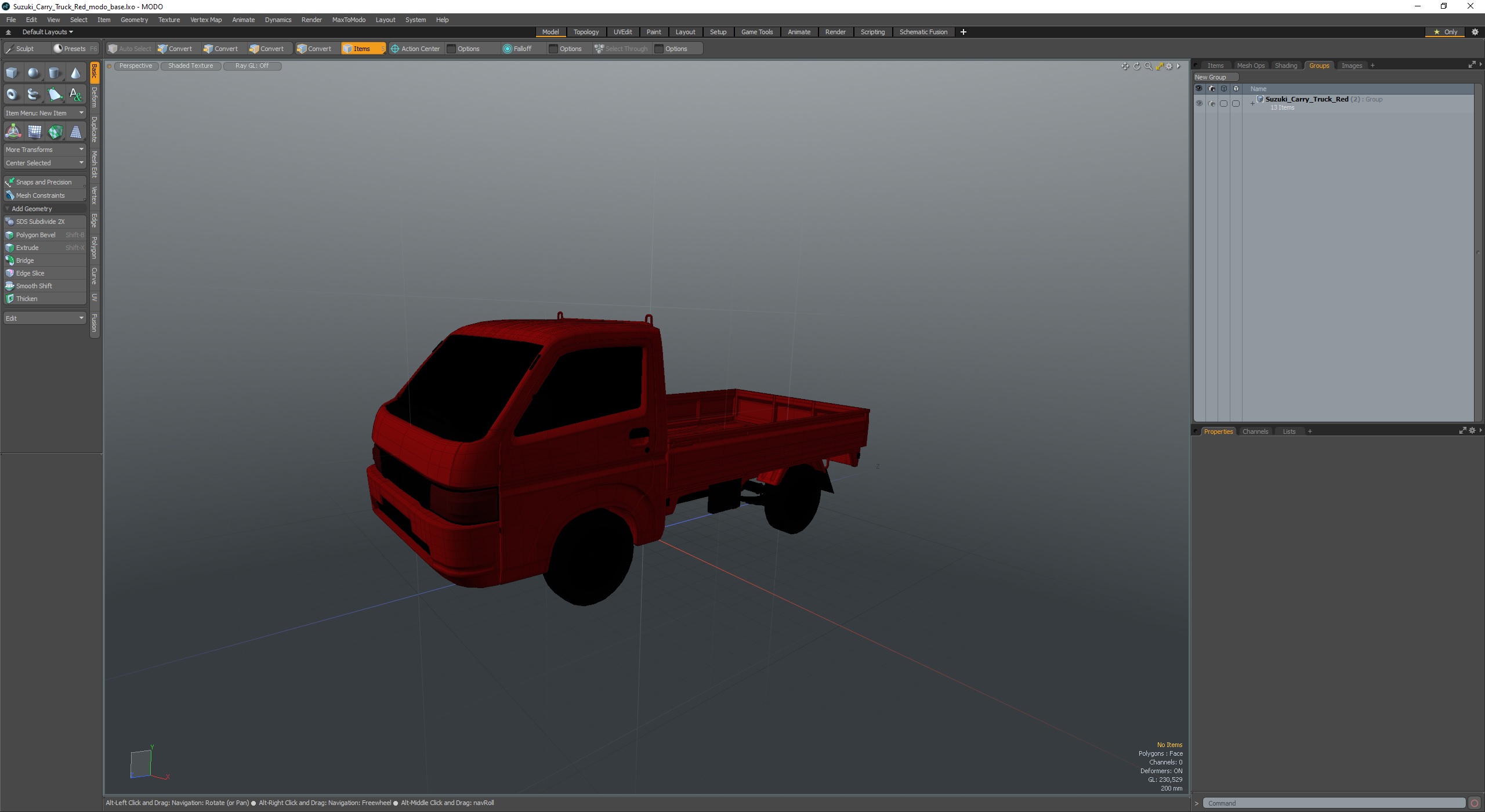Select the Cube primitive tool
Image resolution: width=1485 pixels, height=812 pixels.
click(x=12, y=73)
